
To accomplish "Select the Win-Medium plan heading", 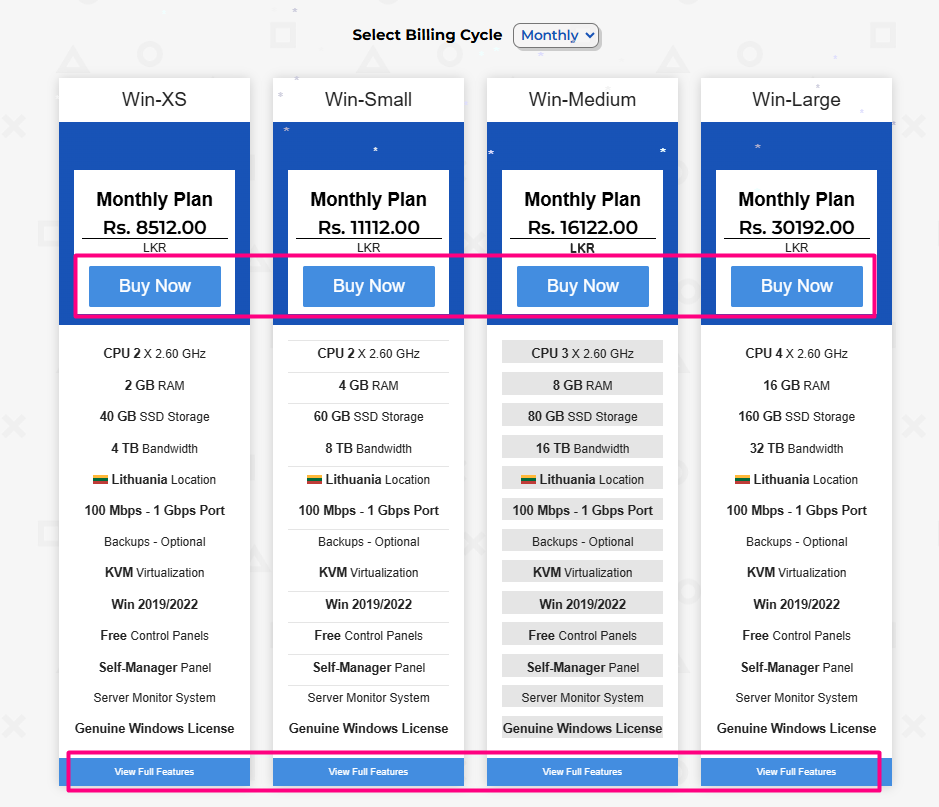I will point(582,100).
